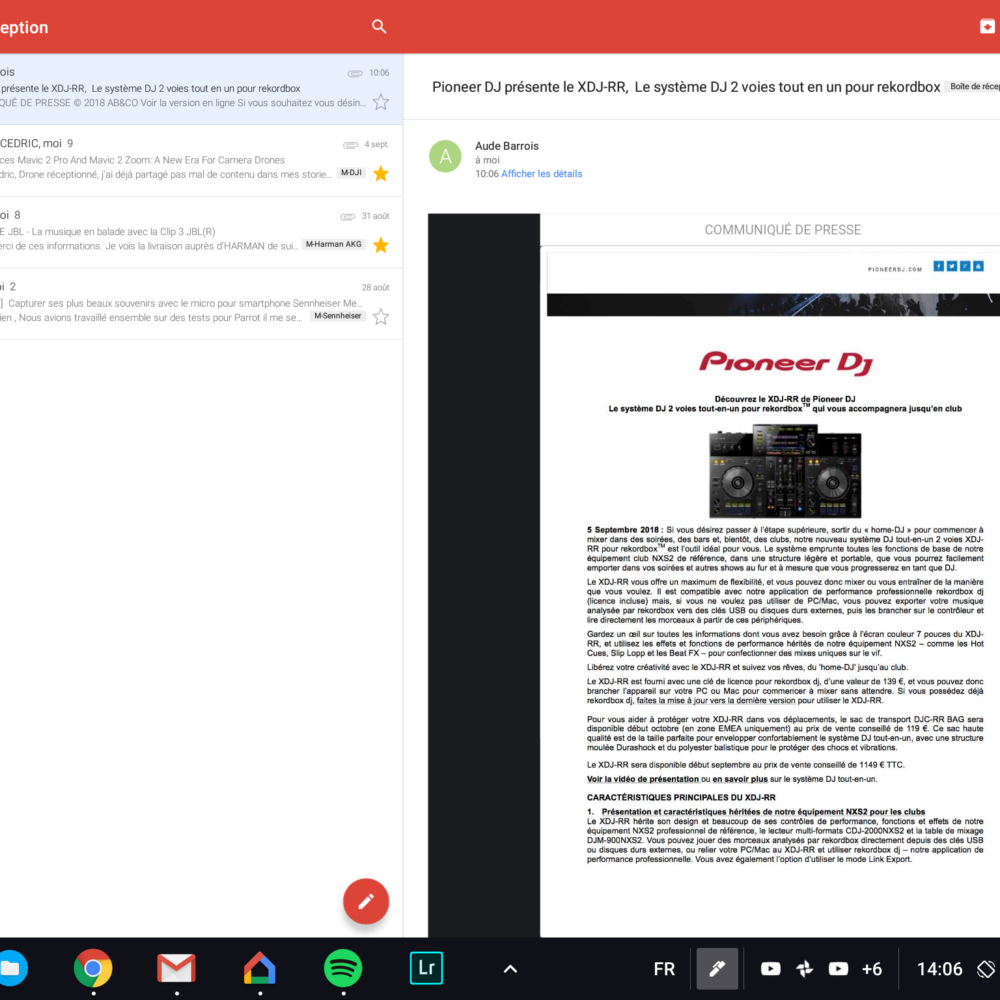Click the 28 août date in the list
This screenshot has width=1000, height=1000.
tap(376, 288)
